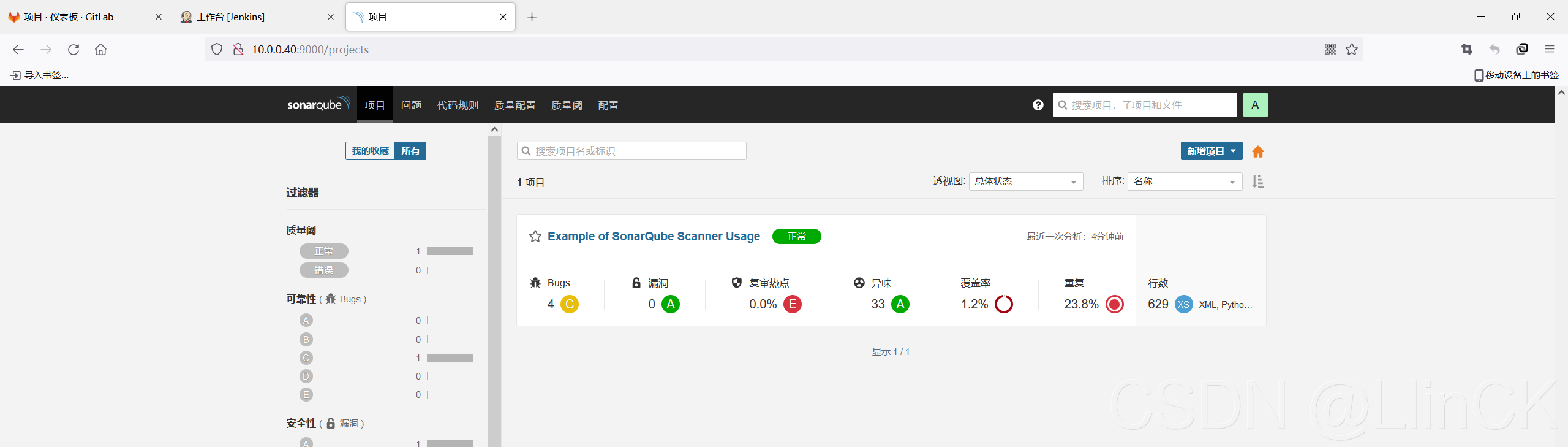Open the 配置 navigation tab
1568x447 pixels.
(x=608, y=105)
